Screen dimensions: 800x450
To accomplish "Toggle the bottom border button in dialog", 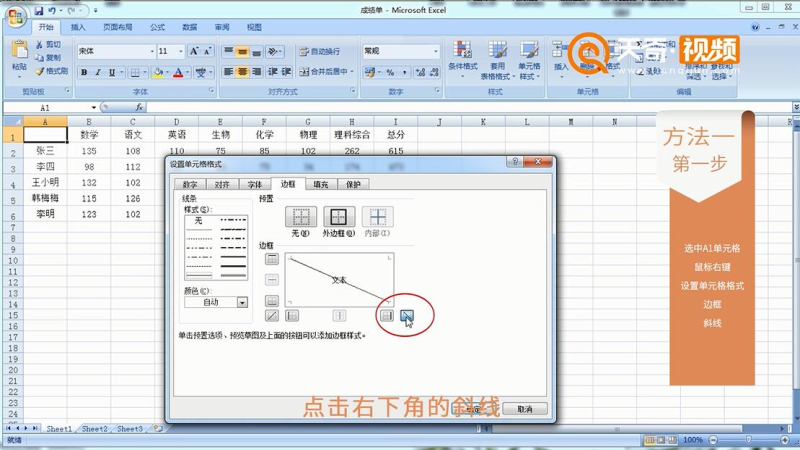I will (272, 301).
